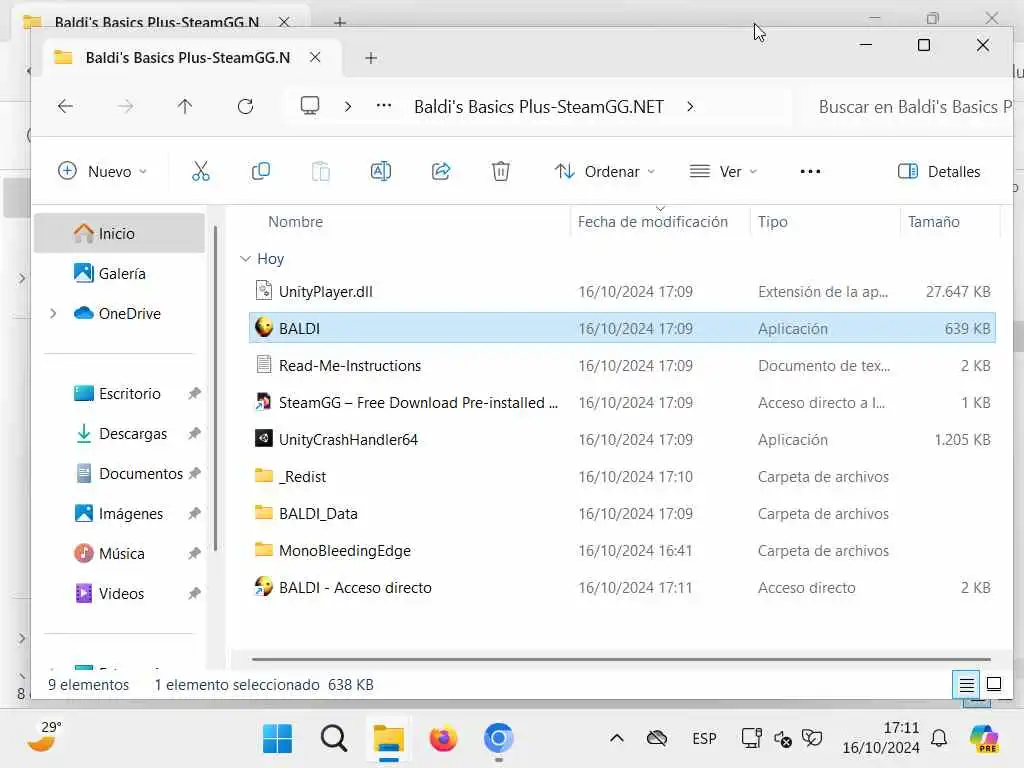Unpin Escritorio using its pin icon

point(194,393)
